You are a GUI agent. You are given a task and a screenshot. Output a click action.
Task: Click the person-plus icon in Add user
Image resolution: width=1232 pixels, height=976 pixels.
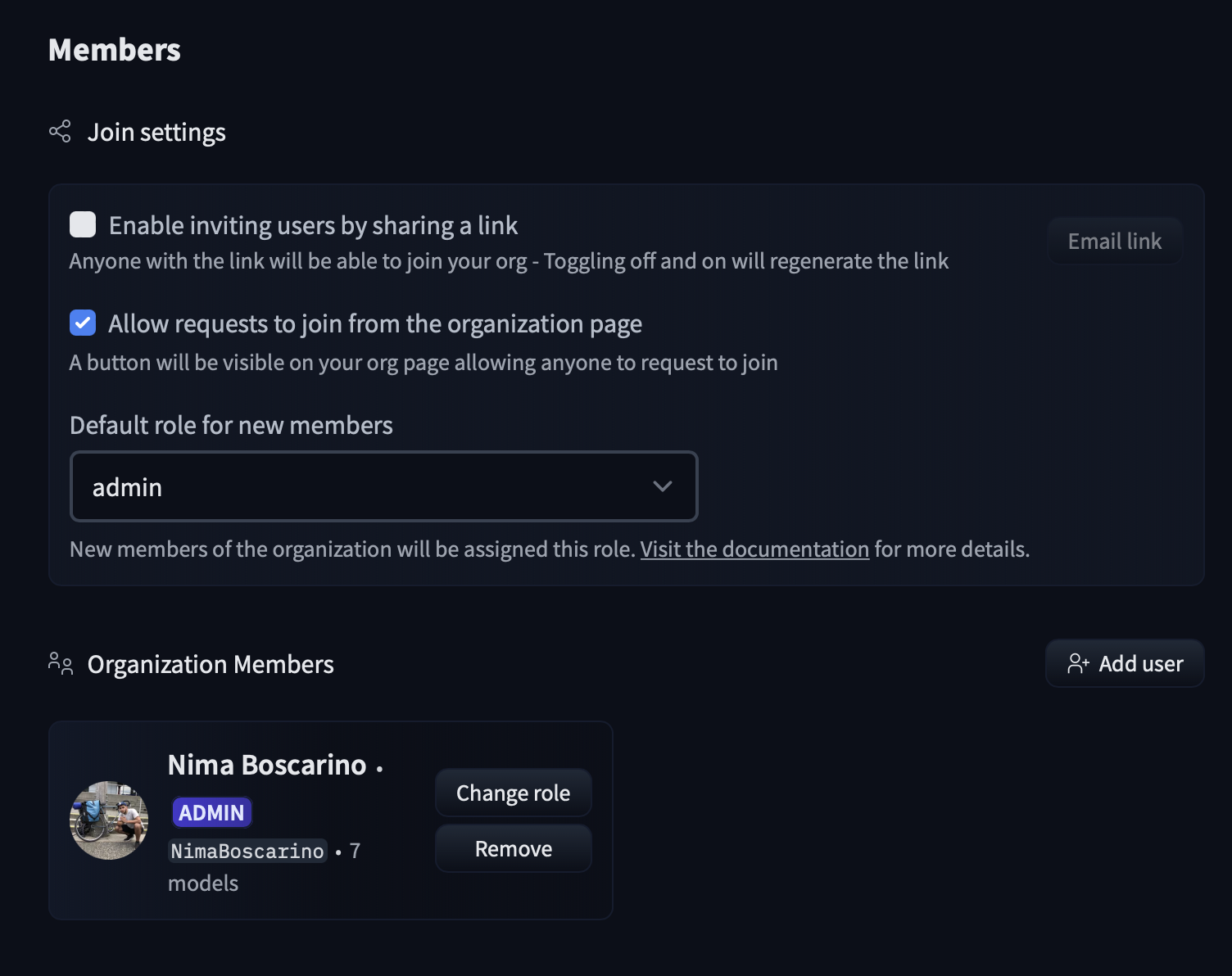tap(1078, 663)
